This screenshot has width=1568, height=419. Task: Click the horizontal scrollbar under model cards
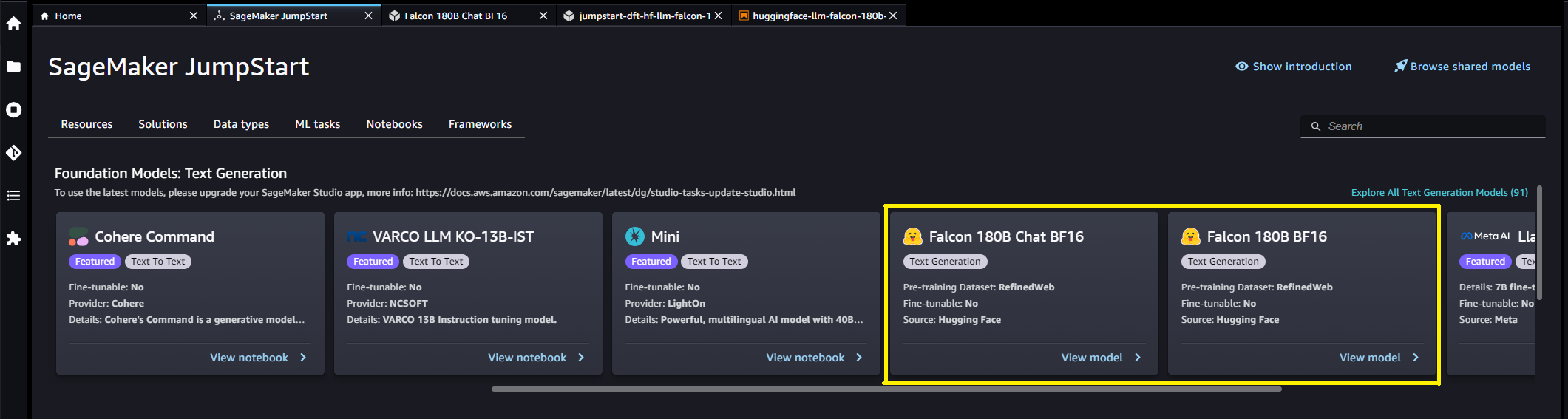coord(886,389)
